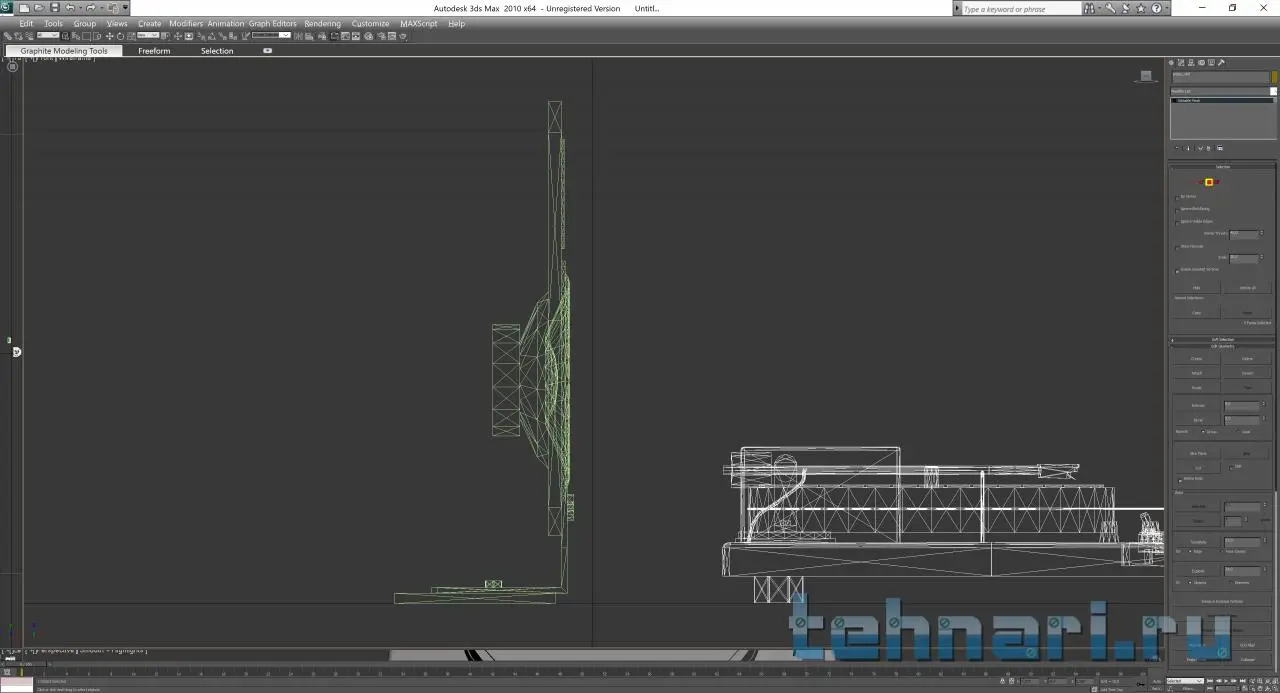Select the Polygon sub-object level icon
The image size is (1280, 693).
click(x=1209, y=182)
